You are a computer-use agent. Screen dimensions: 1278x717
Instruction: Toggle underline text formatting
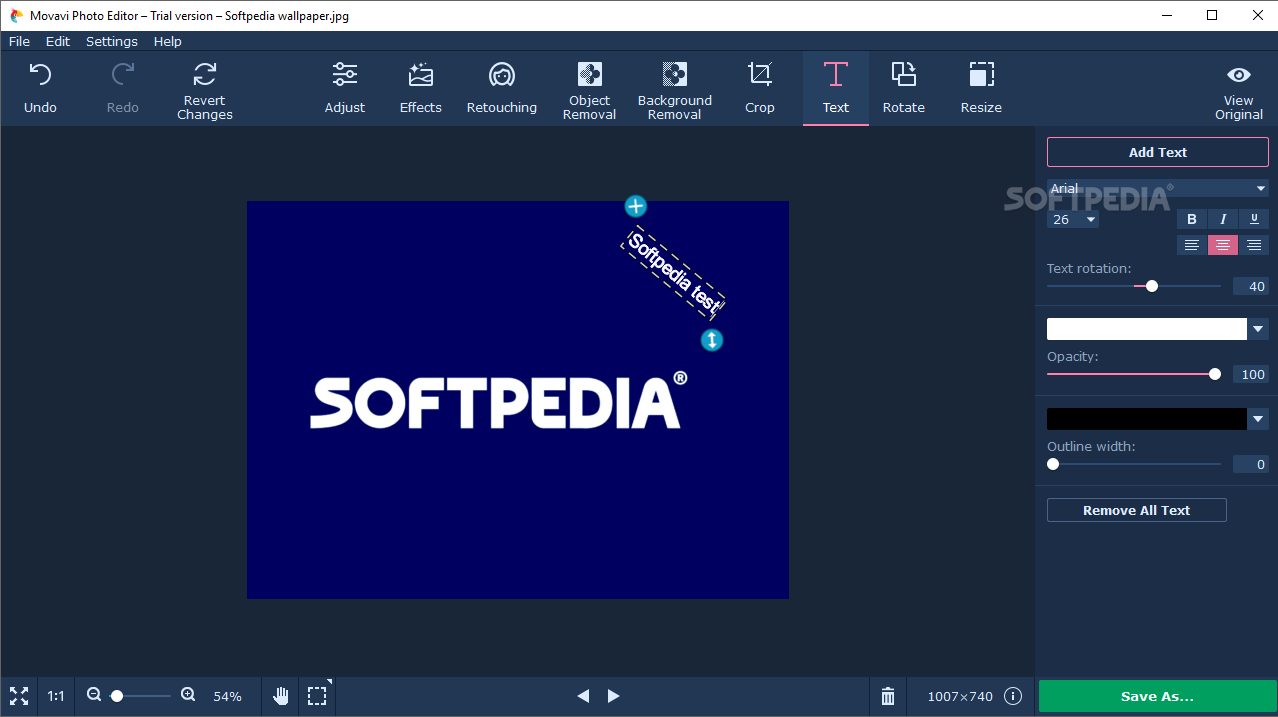1254,219
